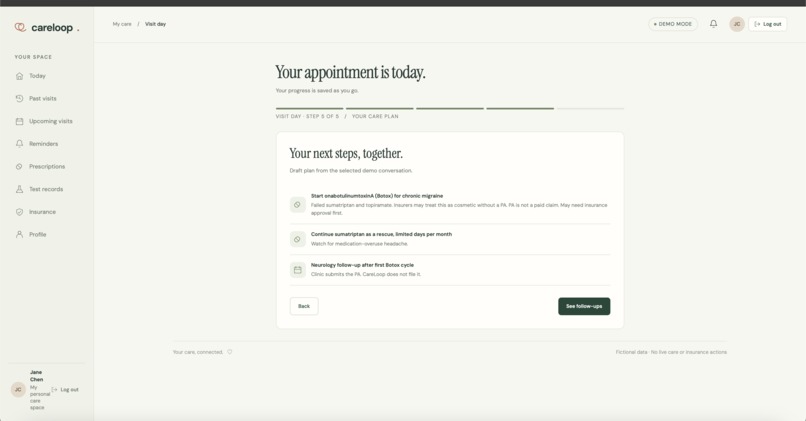Click the DEMO MODE badge

[673, 24]
